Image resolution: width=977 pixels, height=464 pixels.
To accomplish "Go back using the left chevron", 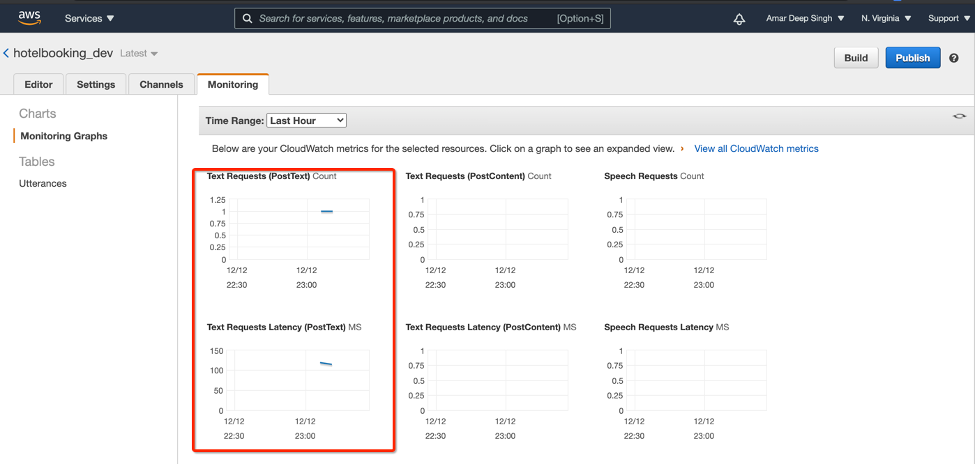I will pyautogui.click(x=6, y=53).
